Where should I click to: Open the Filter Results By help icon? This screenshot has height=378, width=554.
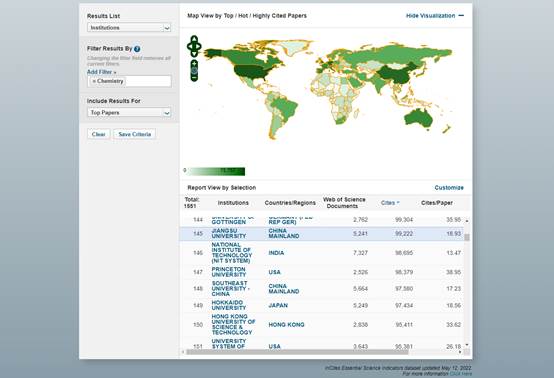137,49
